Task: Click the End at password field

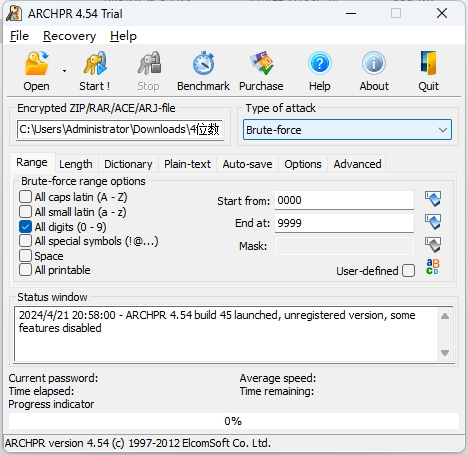Action: 344,223
